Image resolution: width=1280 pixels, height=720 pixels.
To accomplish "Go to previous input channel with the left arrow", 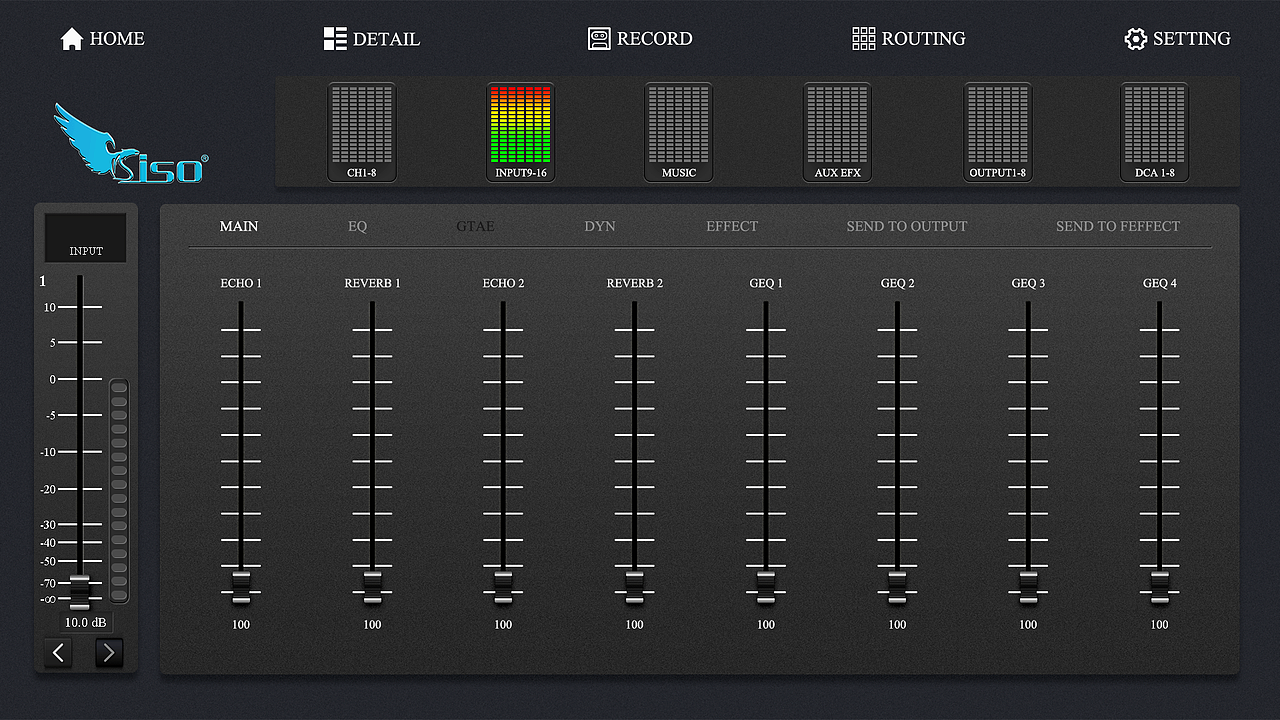I will point(58,653).
